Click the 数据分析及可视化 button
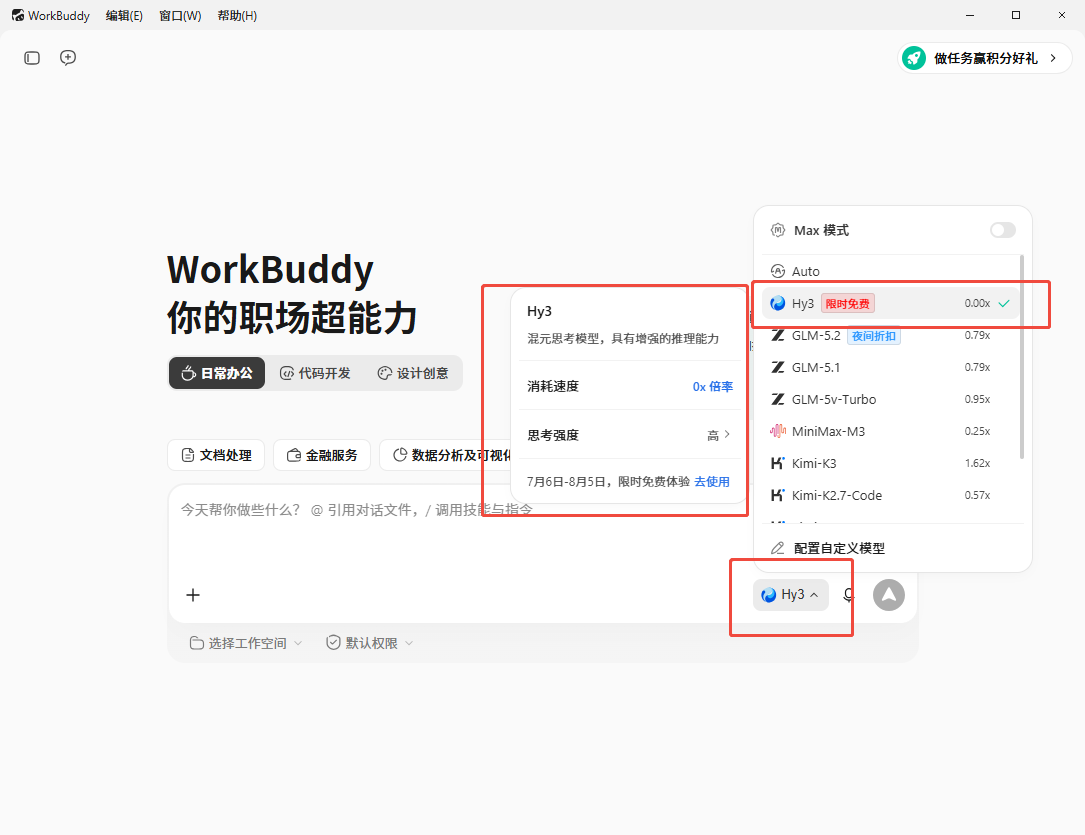The height and width of the screenshot is (835, 1085). 446,455
